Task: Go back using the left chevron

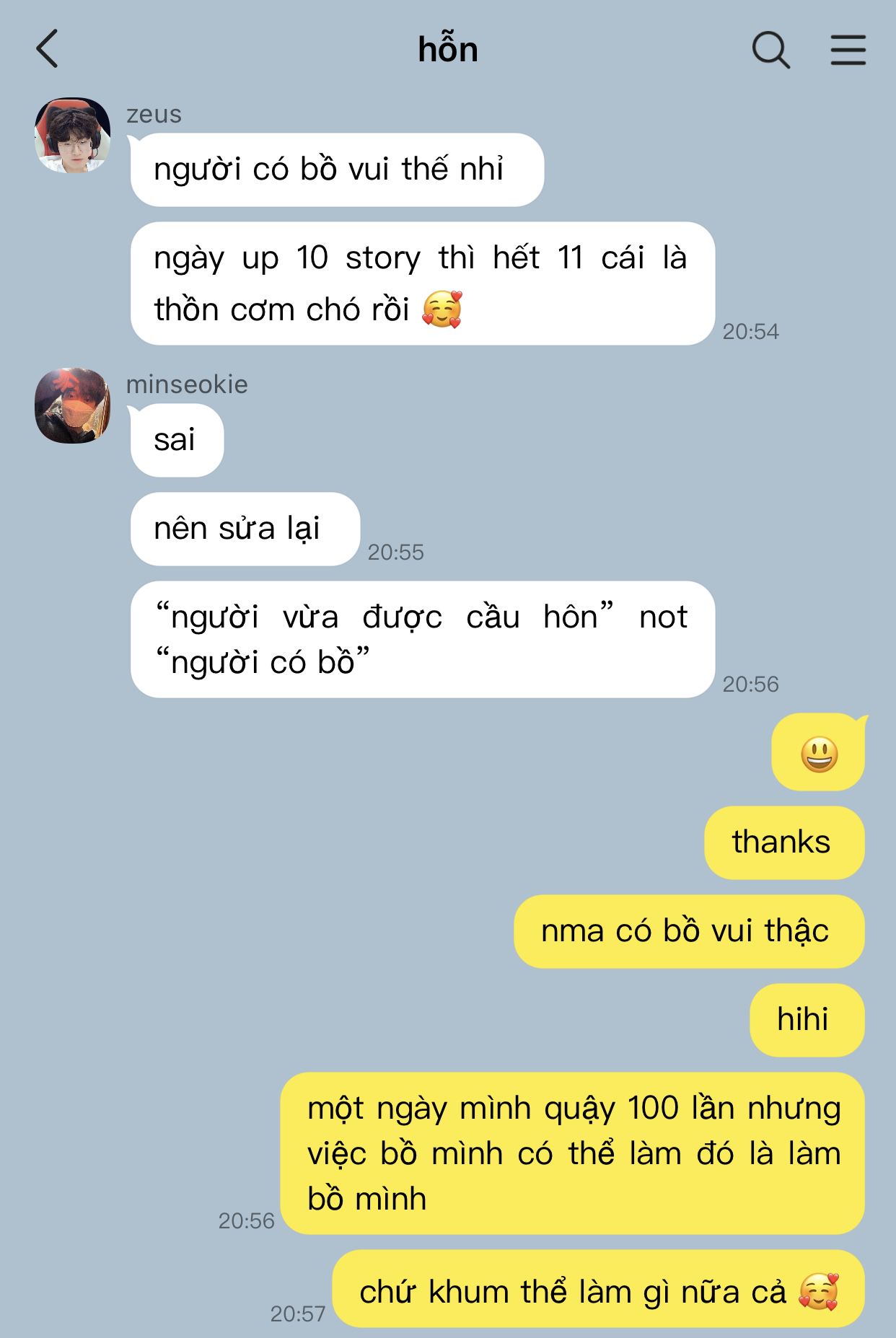Action: pos(47,49)
